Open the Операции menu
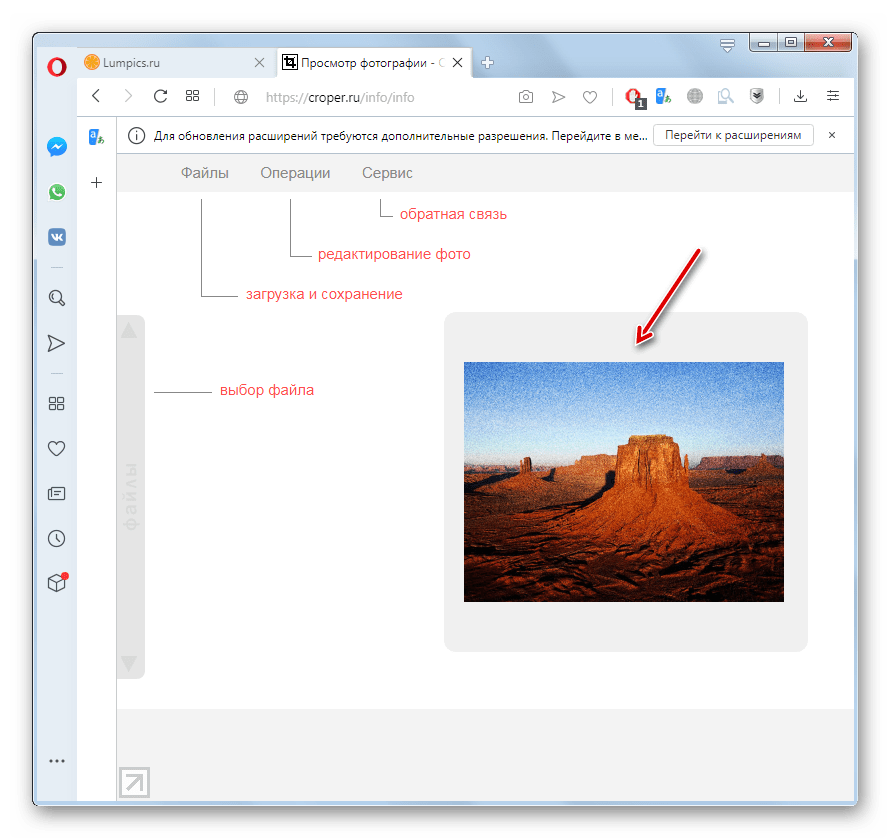The width and height of the screenshot is (891, 839). 295,173
